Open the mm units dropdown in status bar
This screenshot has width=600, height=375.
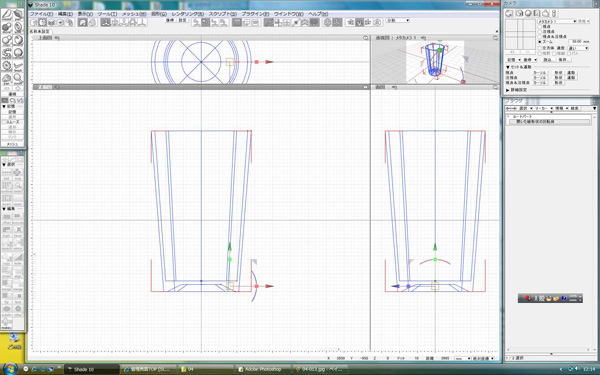[x=463, y=359]
